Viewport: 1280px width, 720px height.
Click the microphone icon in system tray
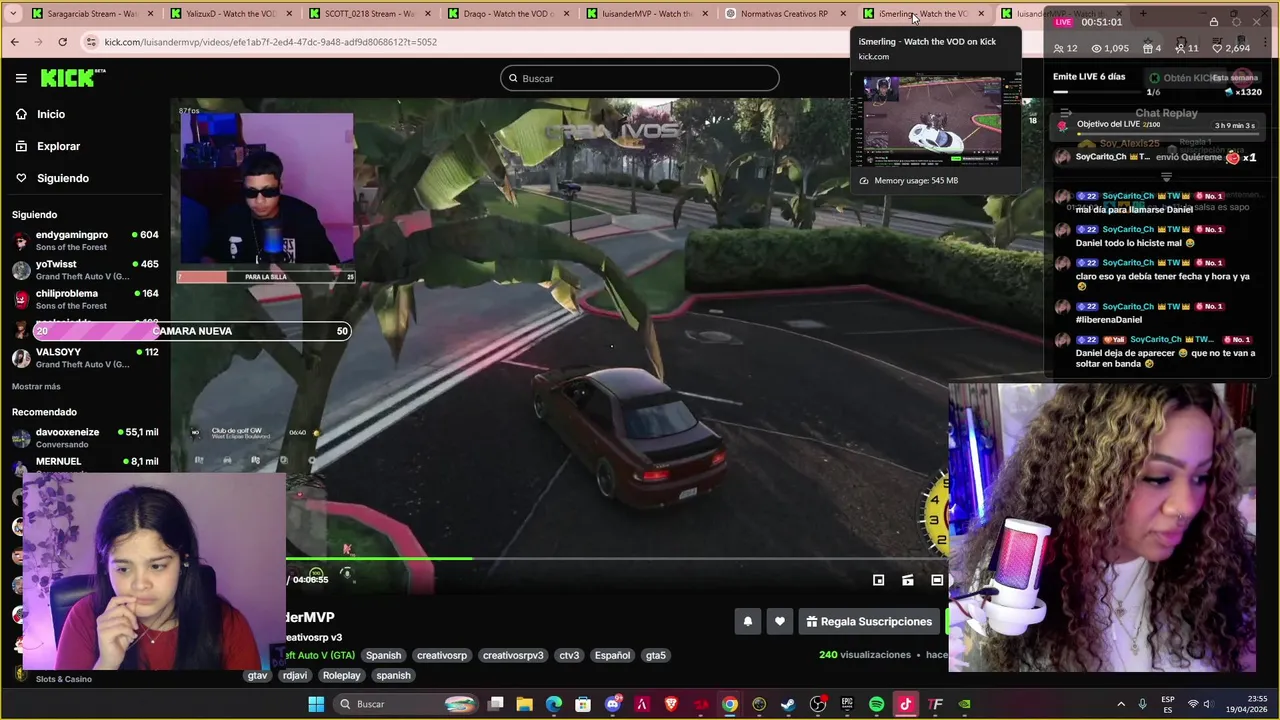click(1142, 704)
